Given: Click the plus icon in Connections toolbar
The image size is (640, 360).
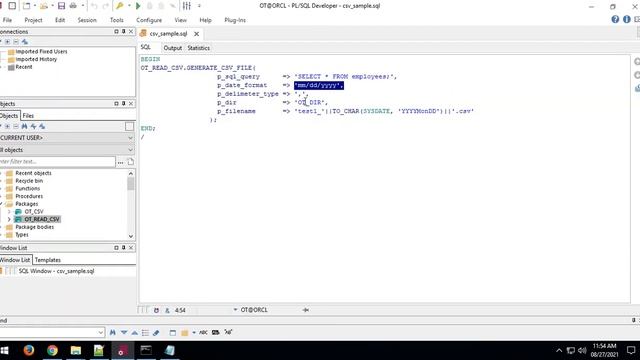Looking at the screenshot, I should (x=7, y=42).
